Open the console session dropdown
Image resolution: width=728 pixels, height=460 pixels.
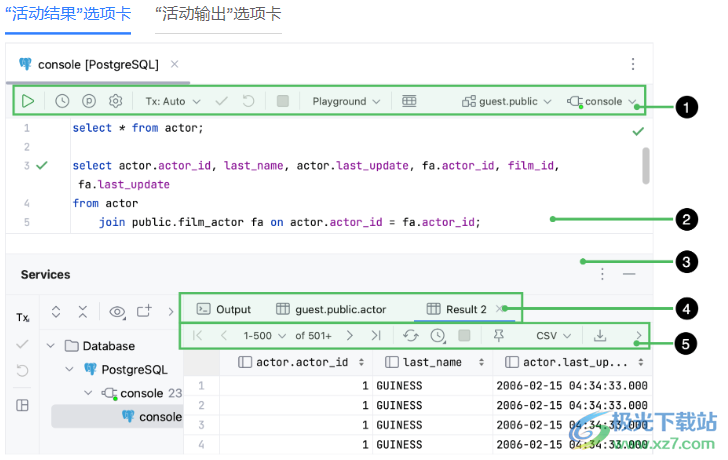602,101
